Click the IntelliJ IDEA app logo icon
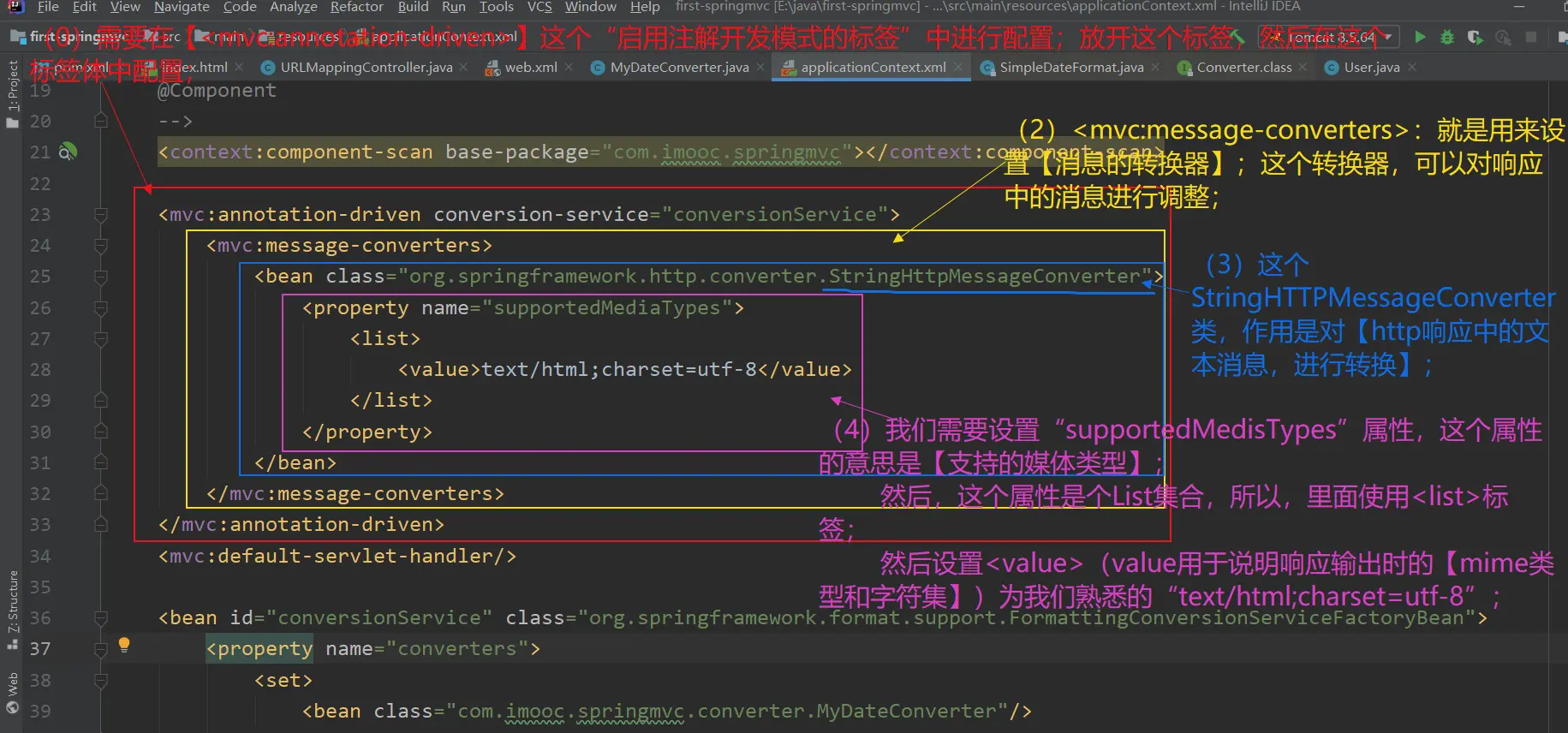This screenshot has height=733, width=1568. (15, 6)
